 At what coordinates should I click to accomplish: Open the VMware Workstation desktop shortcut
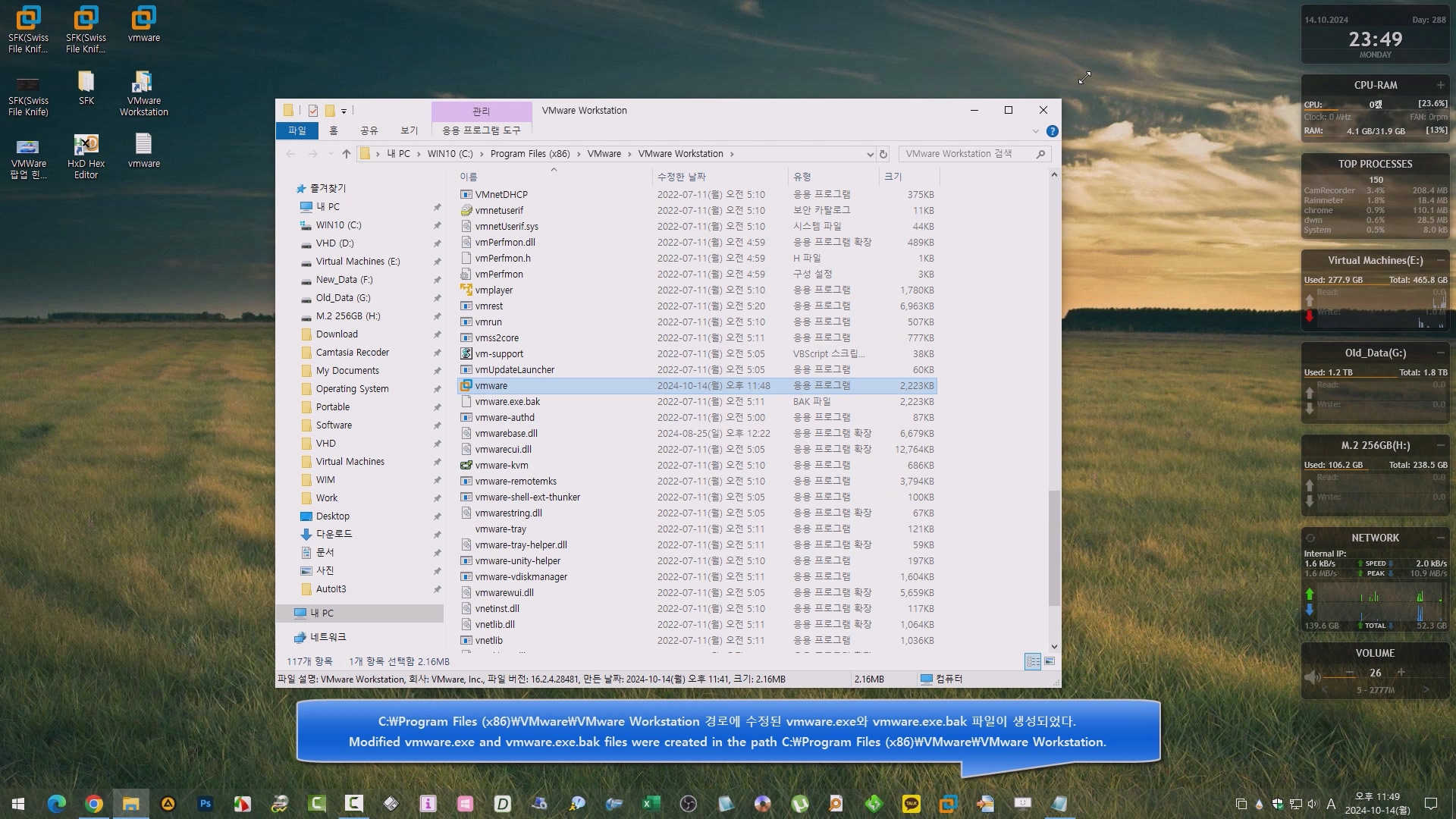[x=143, y=93]
